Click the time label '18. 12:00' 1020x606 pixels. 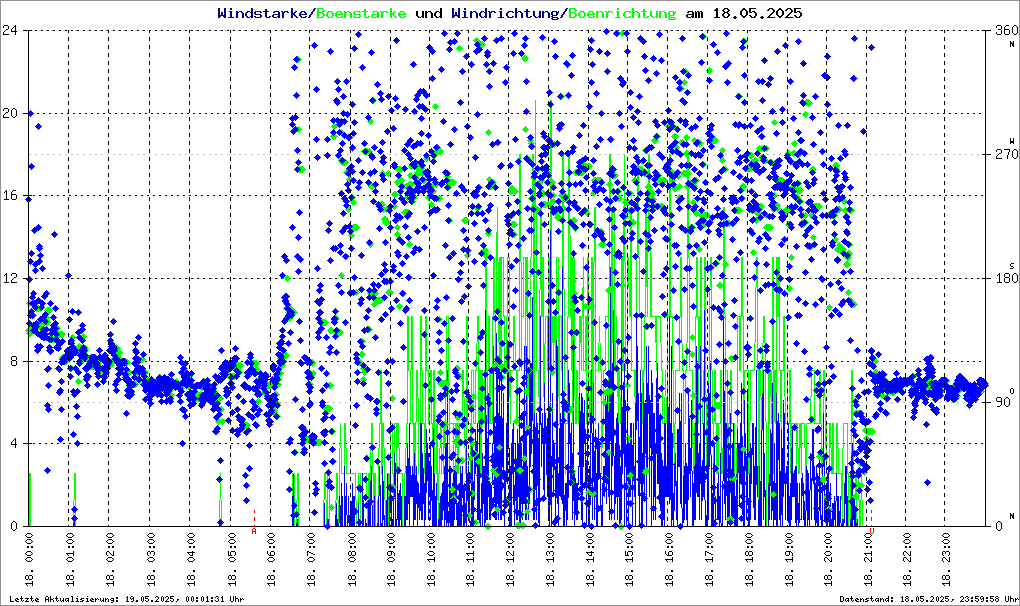[x=511, y=558]
